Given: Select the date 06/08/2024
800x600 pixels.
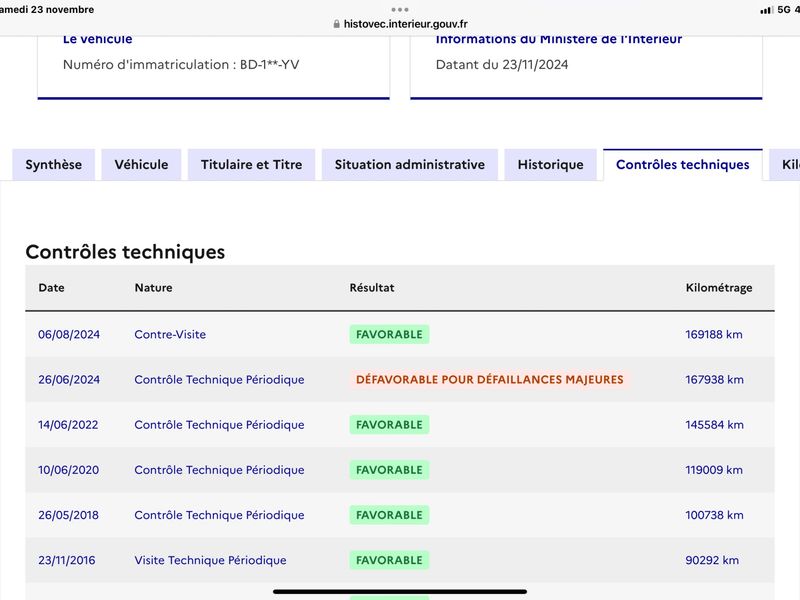Looking at the screenshot, I should [69, 334].
